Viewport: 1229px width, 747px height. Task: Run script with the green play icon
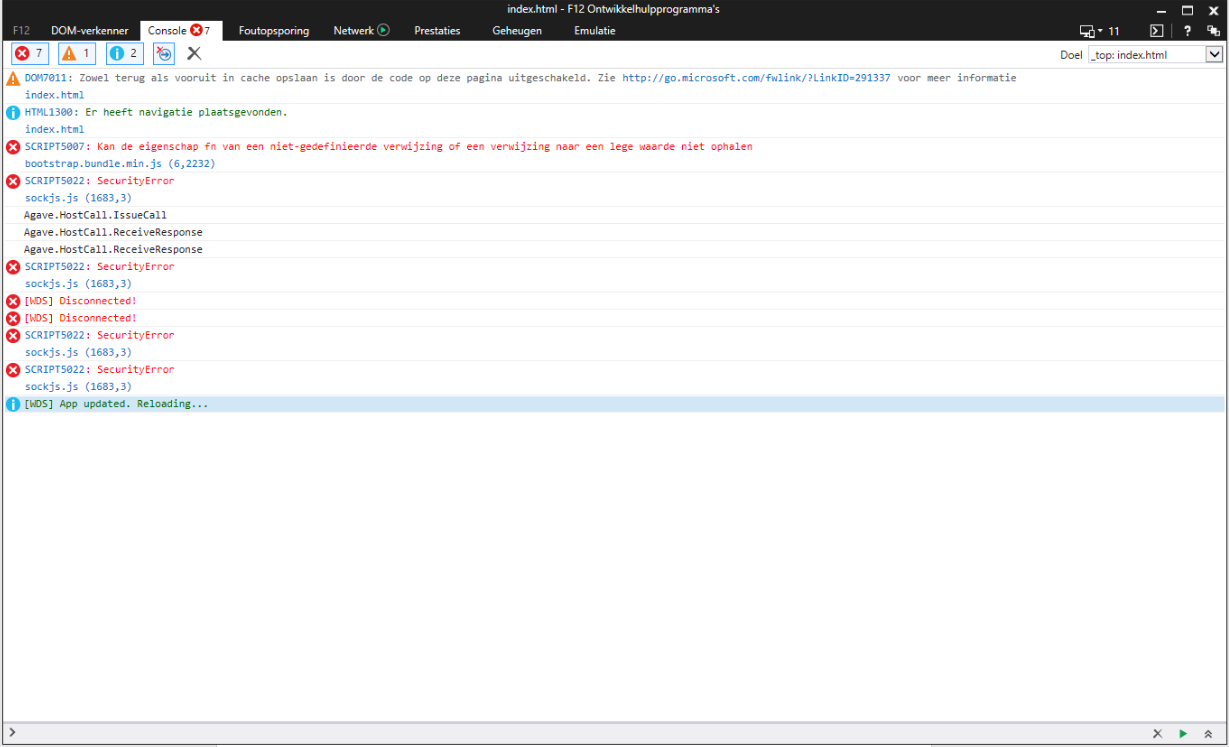(x=1183, y=733)
